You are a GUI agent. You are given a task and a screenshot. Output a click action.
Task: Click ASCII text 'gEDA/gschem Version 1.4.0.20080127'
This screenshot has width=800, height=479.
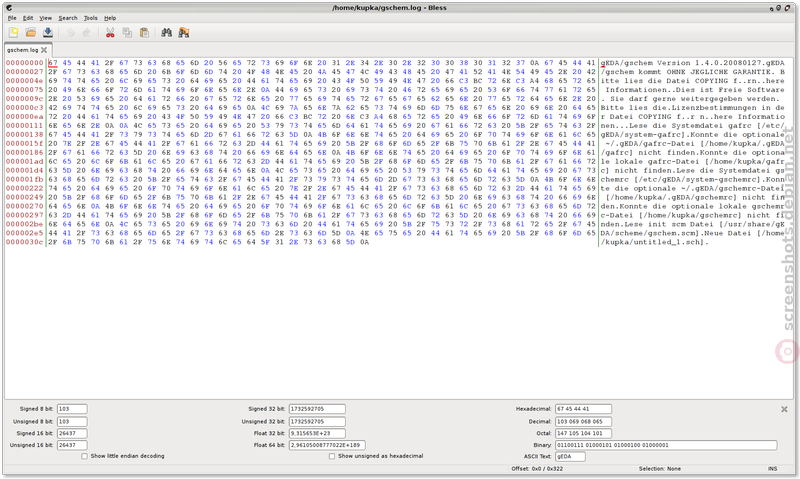tap(681, 63)
